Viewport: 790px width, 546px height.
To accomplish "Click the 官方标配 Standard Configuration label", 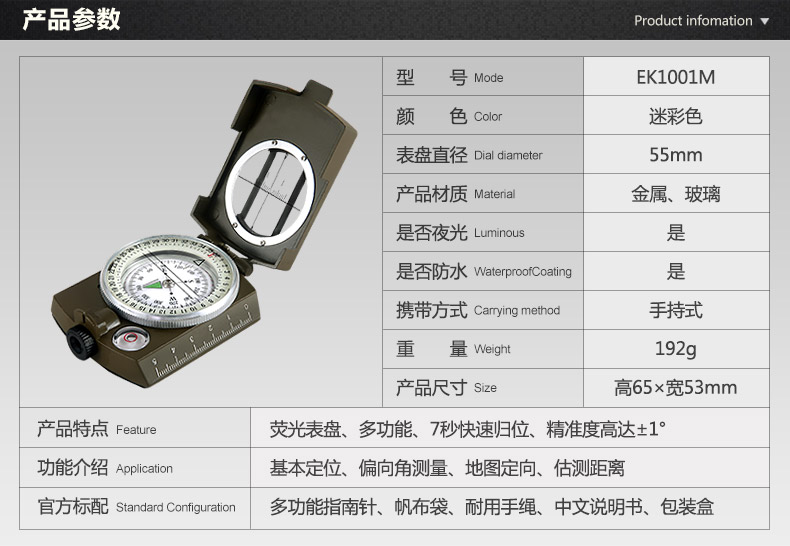I will (136, 507).
